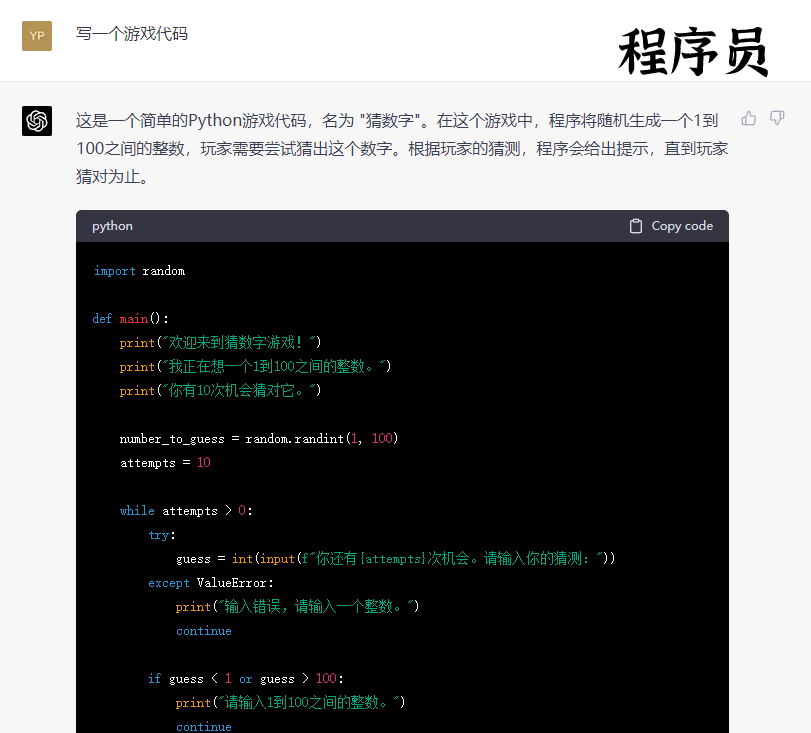Click the print line 我正在想一个1到100之间的整数
The height and width of the screenshot is (733, 811).
pos(255,366)
